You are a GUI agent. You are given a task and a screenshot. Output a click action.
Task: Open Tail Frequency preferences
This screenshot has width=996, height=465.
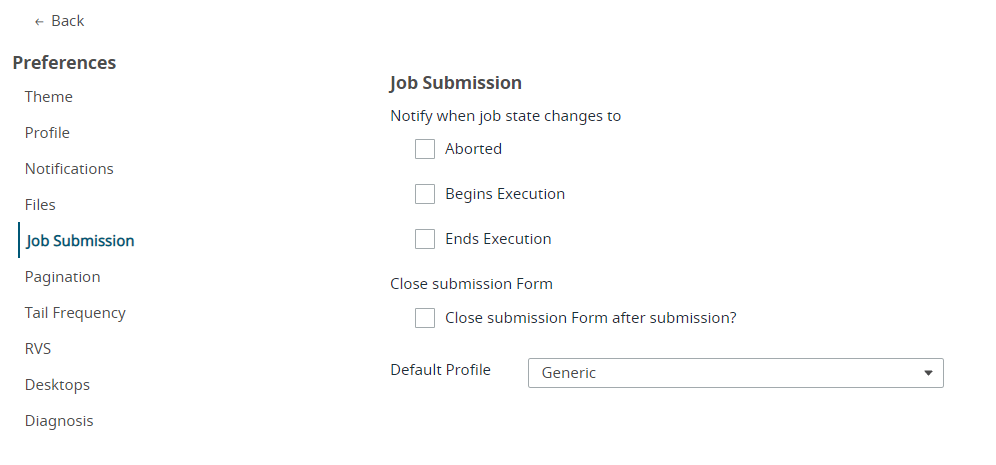[75, 313]
